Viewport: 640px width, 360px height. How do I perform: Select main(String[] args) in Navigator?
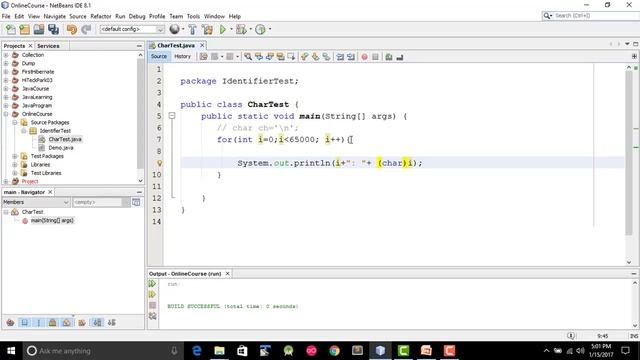pos(52,220)
